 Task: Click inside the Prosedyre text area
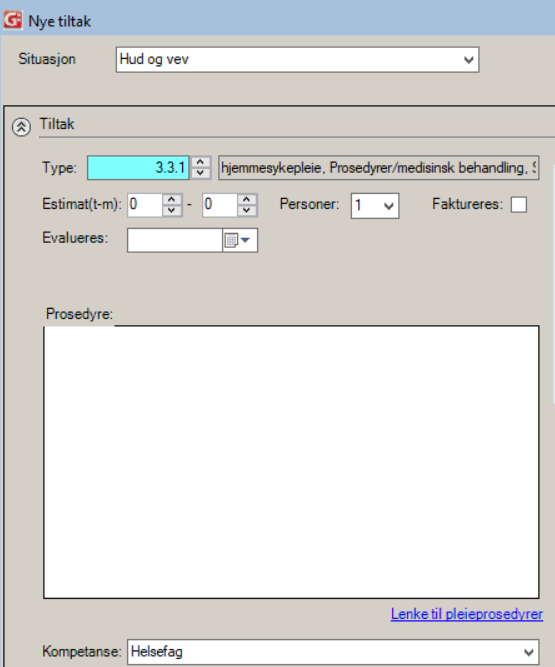pos(291,462)
